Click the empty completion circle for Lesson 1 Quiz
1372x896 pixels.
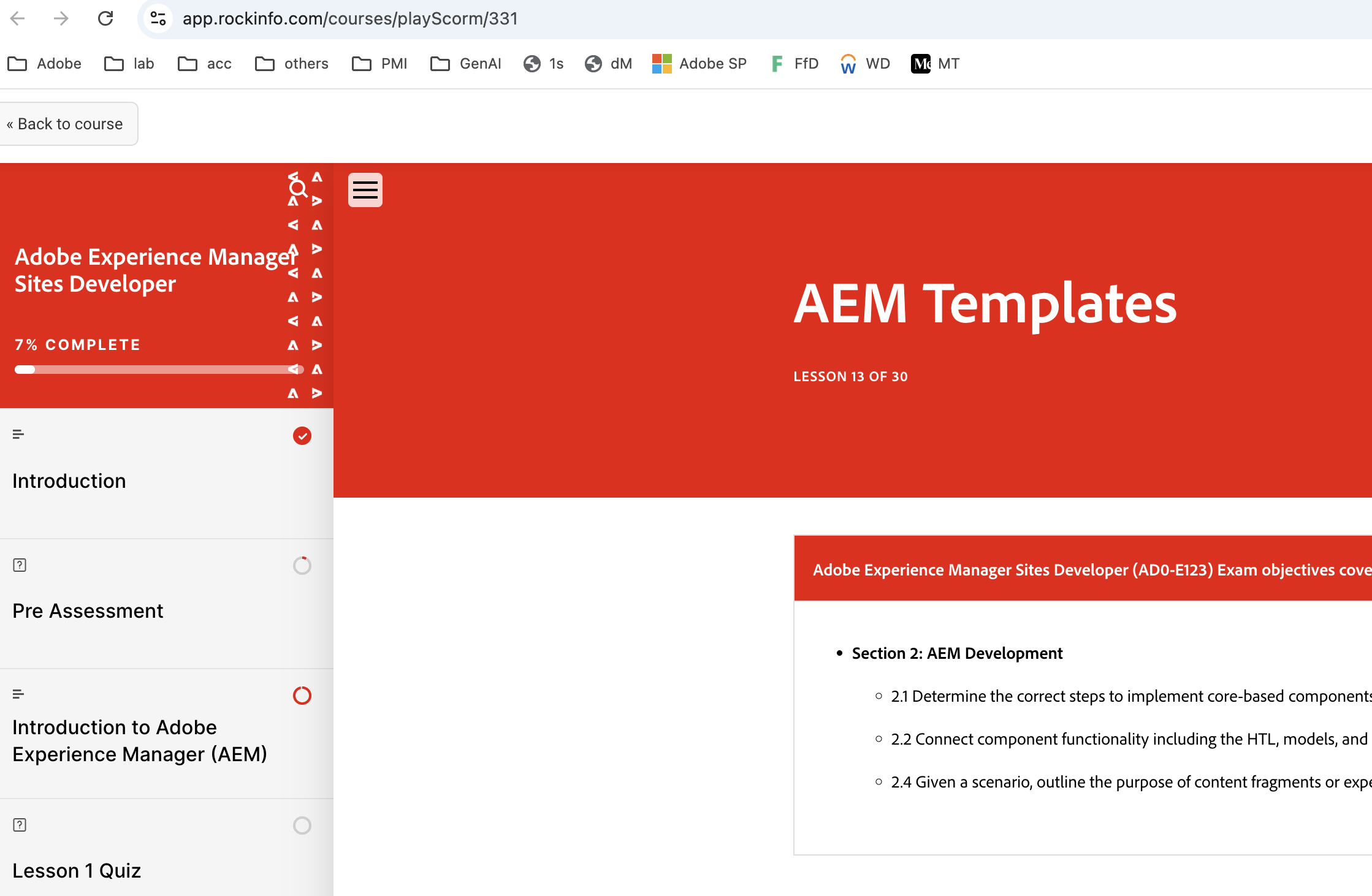(x=302, y=826)
